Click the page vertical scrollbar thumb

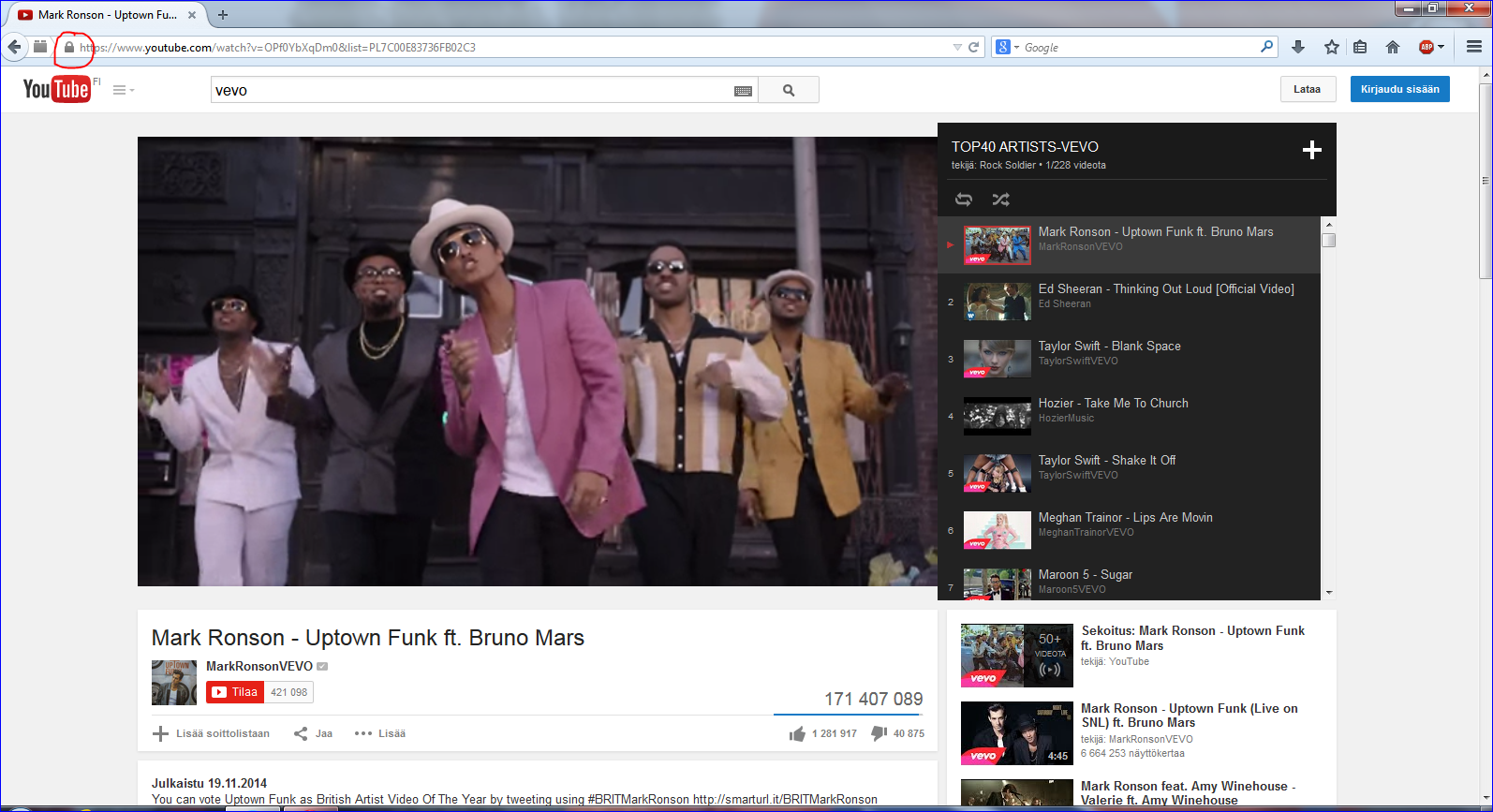click(1486, 181)
